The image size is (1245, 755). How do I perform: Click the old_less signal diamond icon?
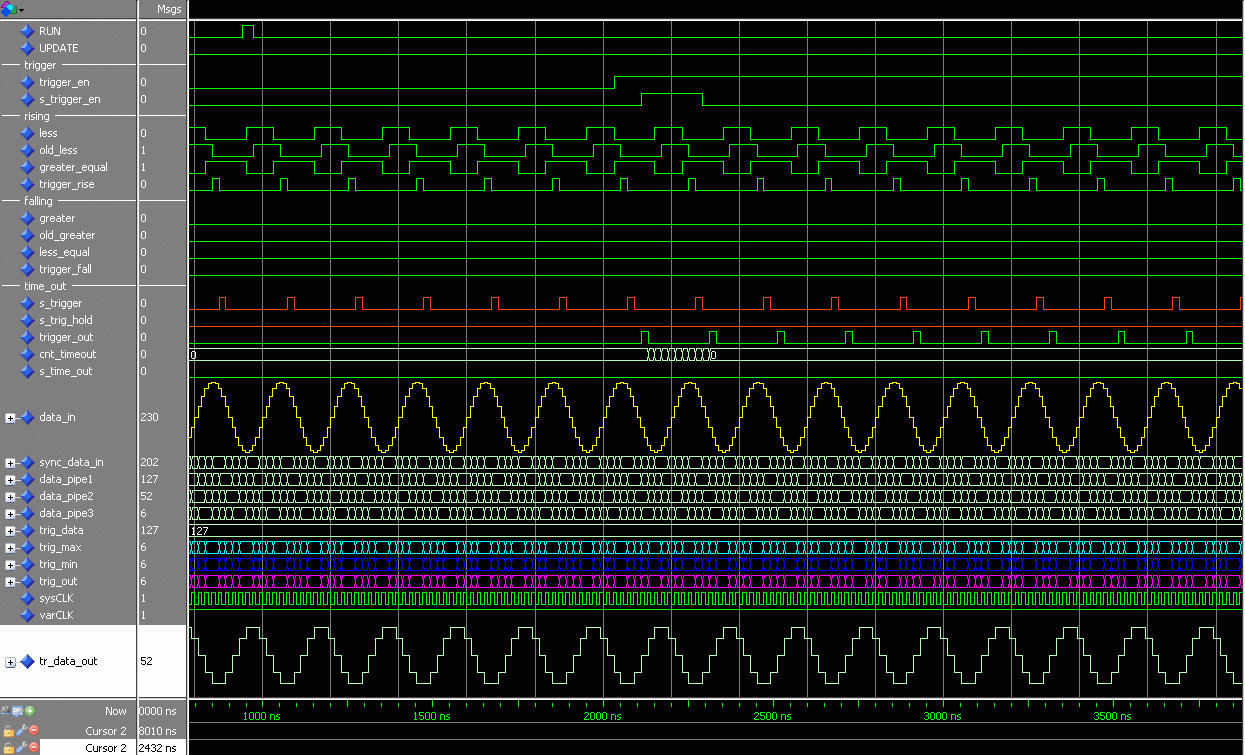27,150
